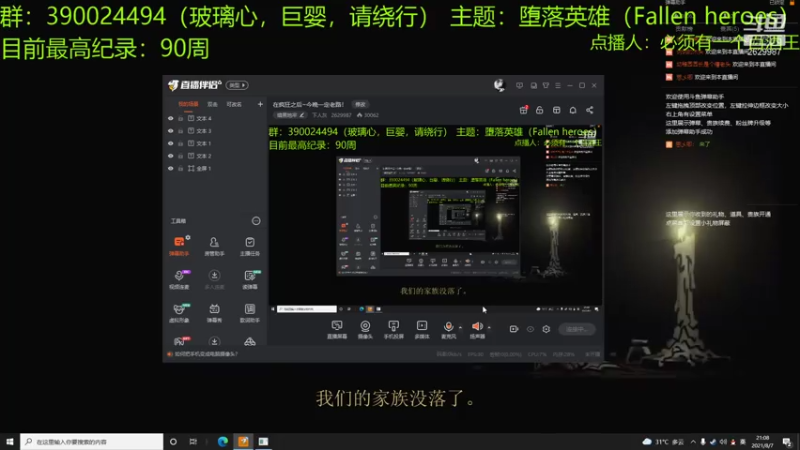Click the start streaming button at bottom right
Viewport: 800px width, 450px height.
point(577,329)
